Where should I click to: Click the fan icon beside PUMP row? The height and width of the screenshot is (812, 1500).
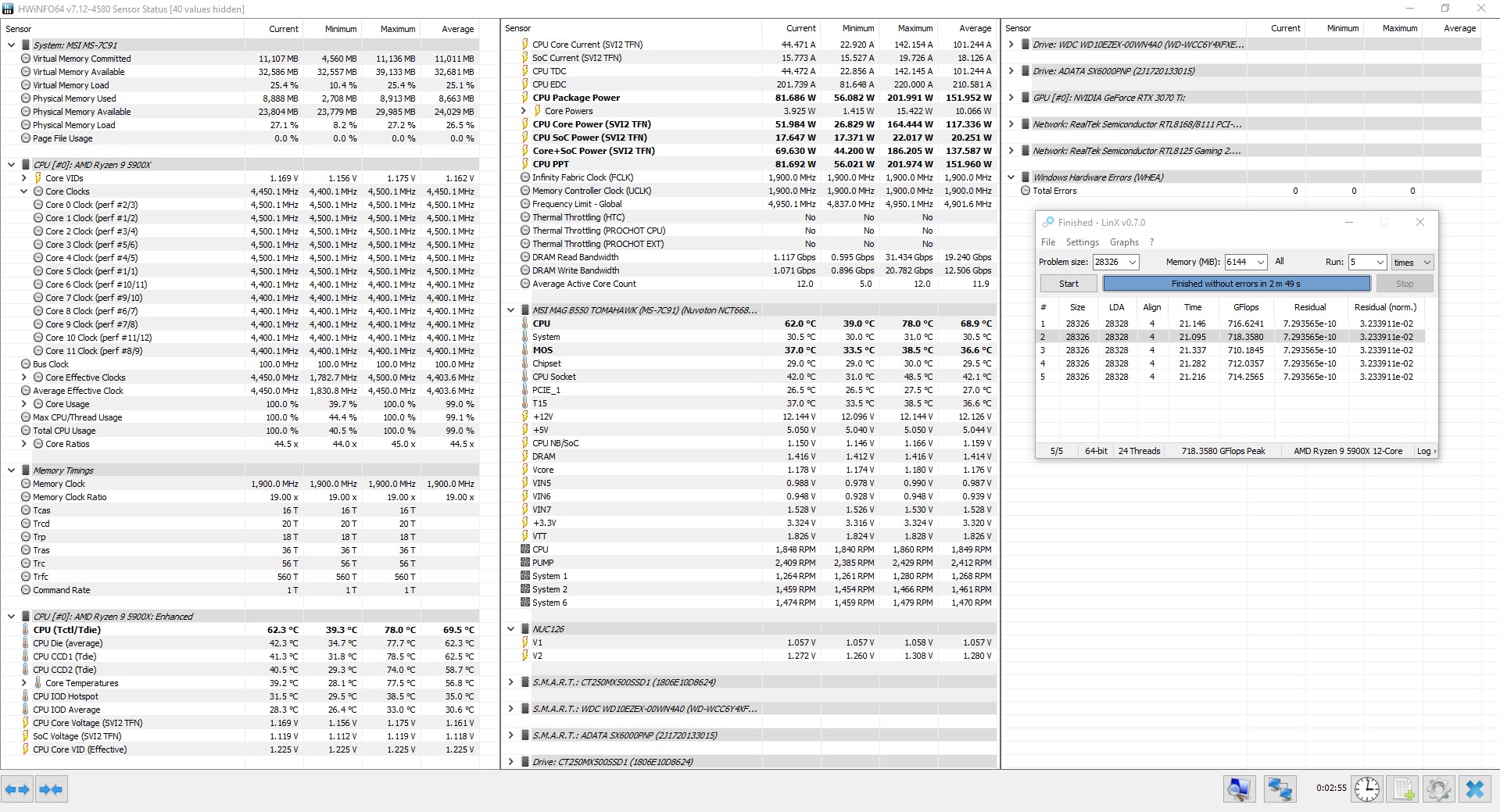click(525, 563)
